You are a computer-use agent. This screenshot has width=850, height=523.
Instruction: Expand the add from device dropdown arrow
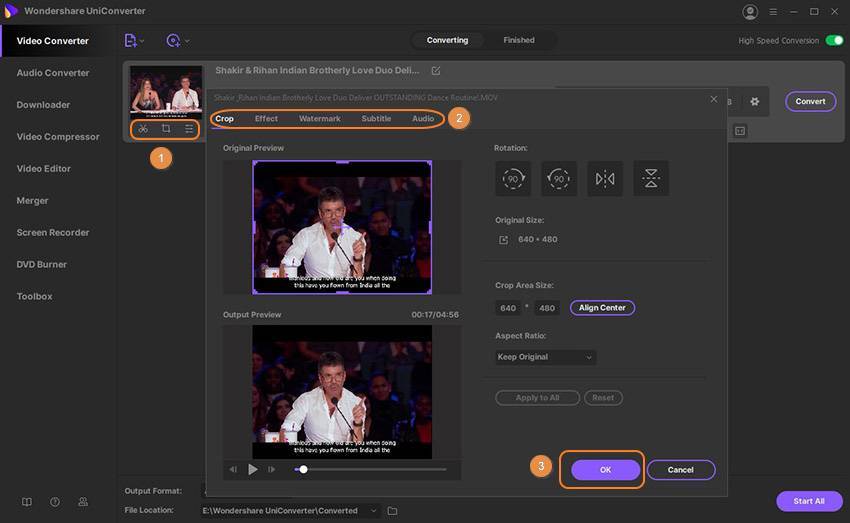coord(187,41)
